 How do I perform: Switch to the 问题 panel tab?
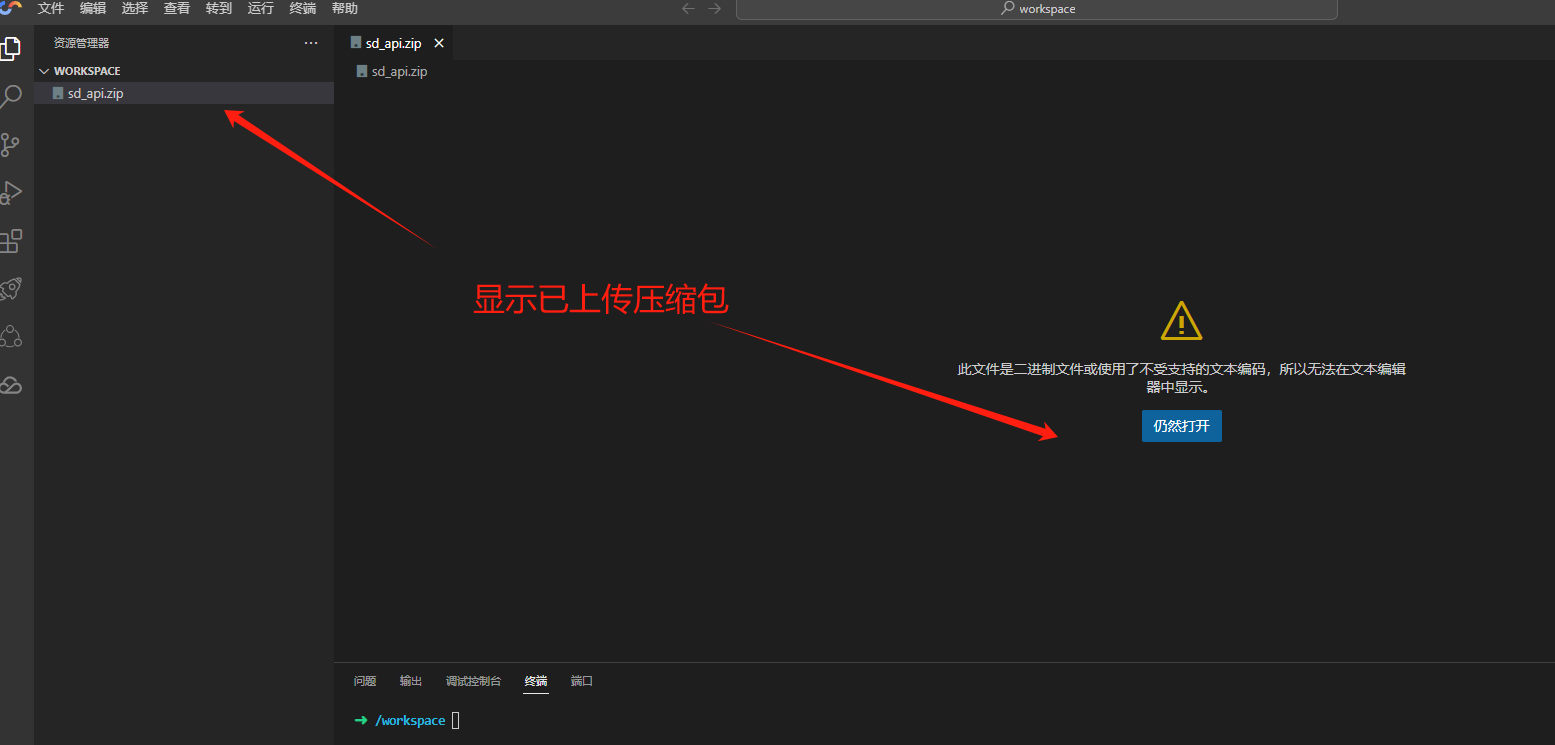(x=365, y=681)
